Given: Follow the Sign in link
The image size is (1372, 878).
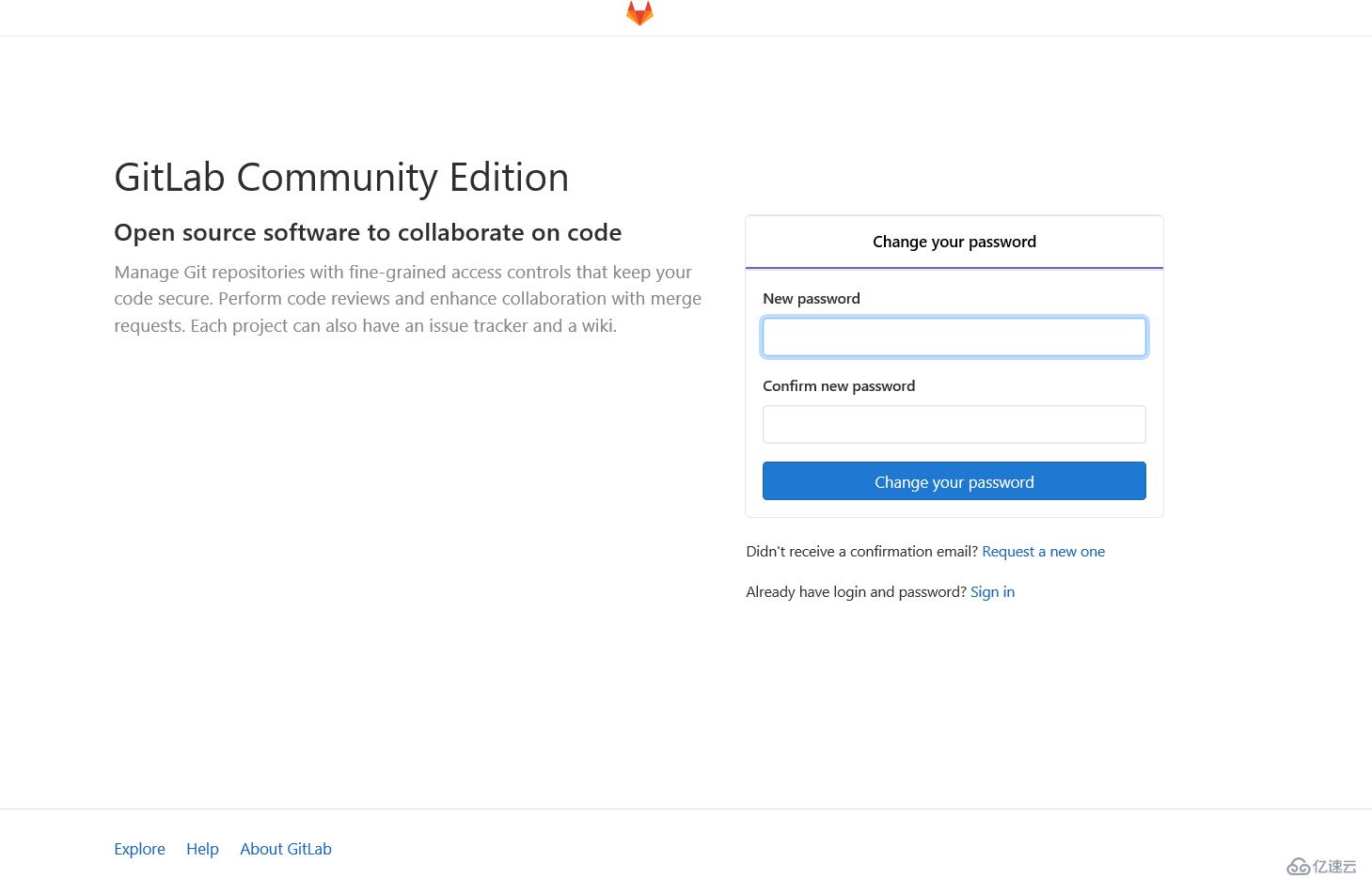Looking at the screenshot, I should pyautogui.click(x=992, y=592).
